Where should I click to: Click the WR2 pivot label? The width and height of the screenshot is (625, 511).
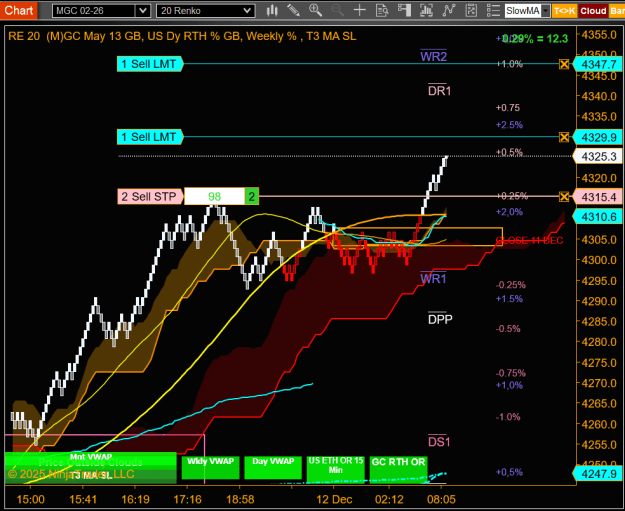(434, 56)
